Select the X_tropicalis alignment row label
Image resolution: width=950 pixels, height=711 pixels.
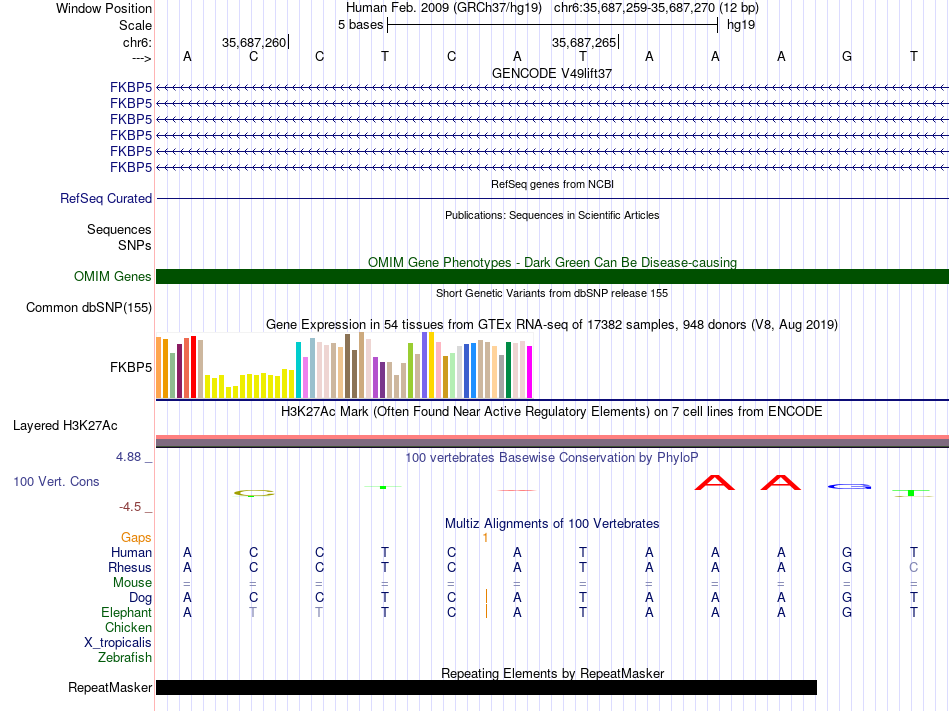118,643
